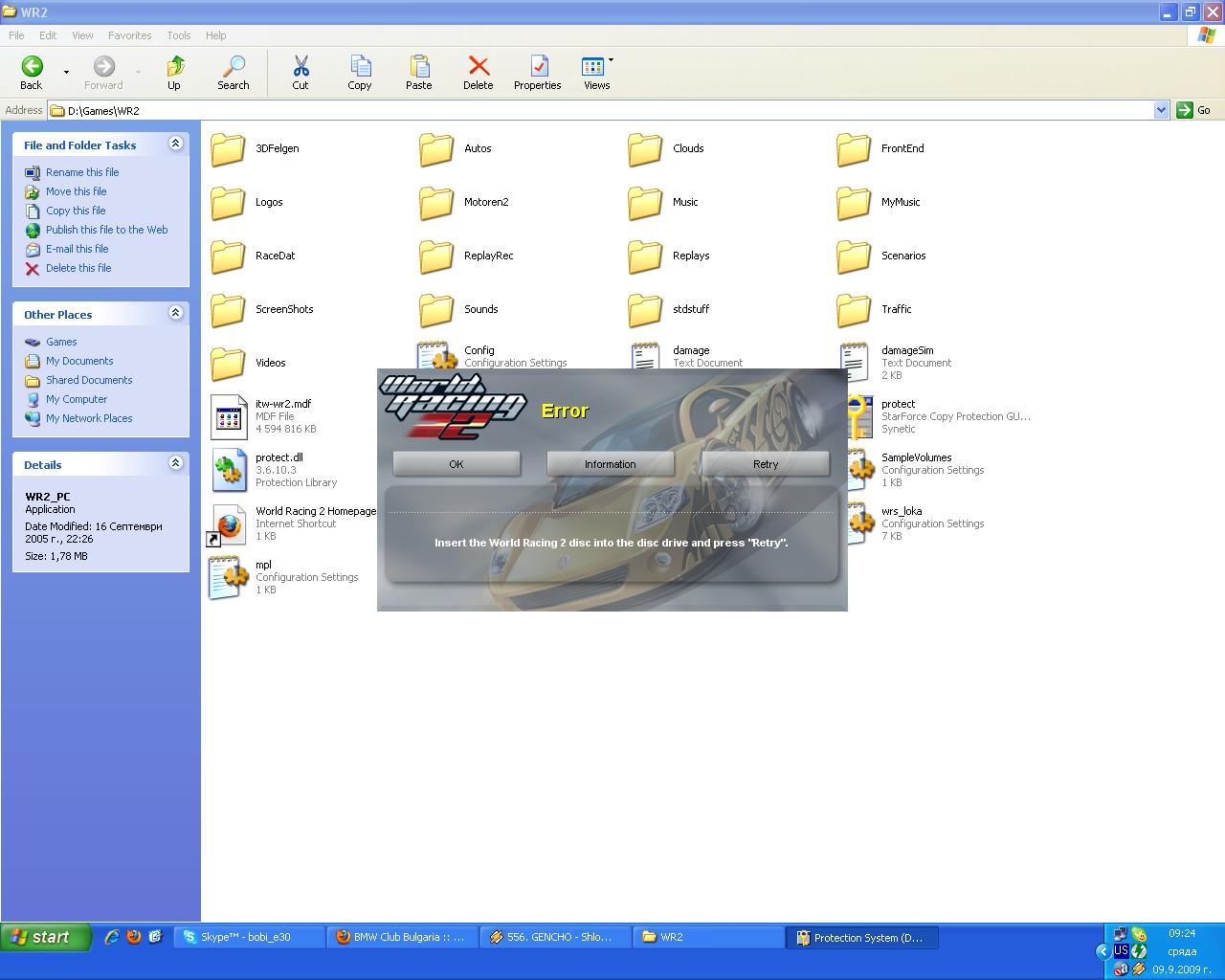Select the MyMusic folder
This screenshot has width=1225, height=980.
tap(879, 203)
